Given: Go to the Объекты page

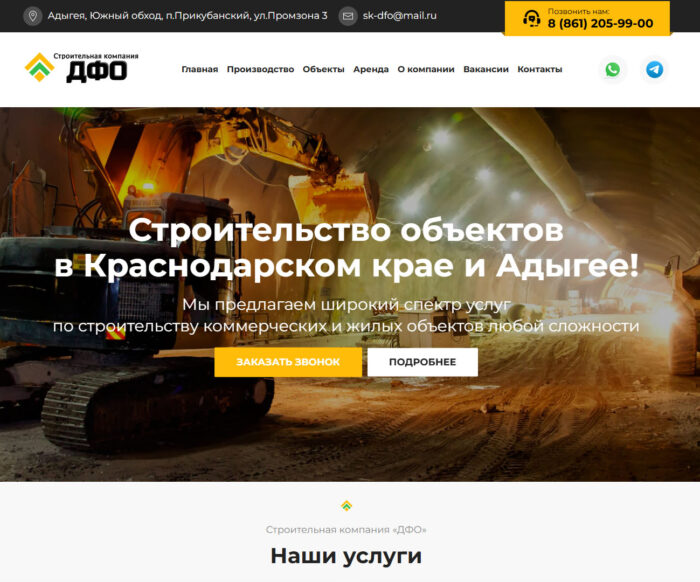Looking at the screenshot, I should pos(323,70).
